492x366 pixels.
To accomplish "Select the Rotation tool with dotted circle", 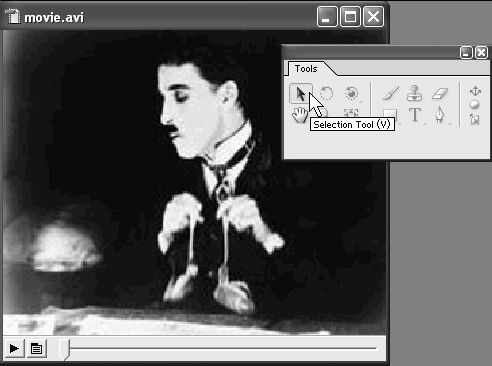I will (326, 93).
